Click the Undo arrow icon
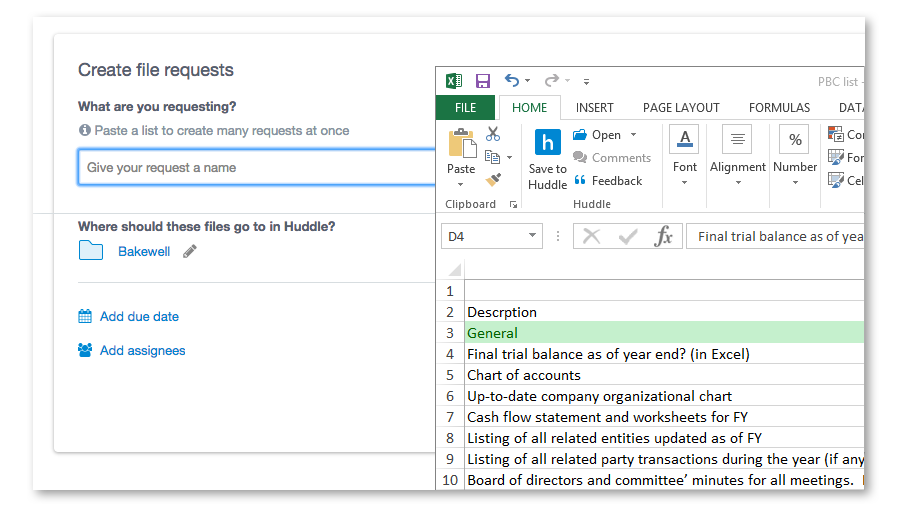 (511, 81)
